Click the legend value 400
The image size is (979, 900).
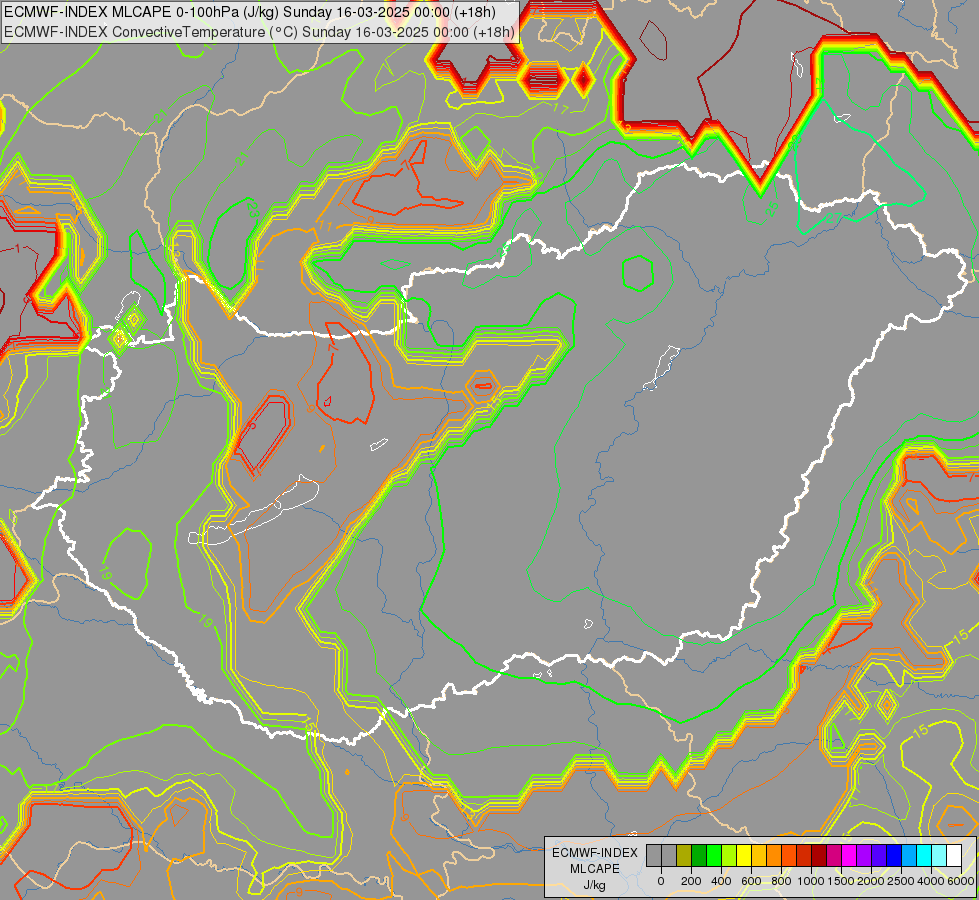[722, 881]
